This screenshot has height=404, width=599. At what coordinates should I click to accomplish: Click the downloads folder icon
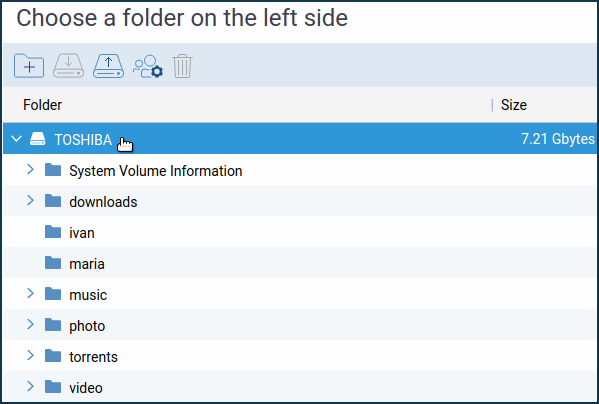(x=53, y=201)
